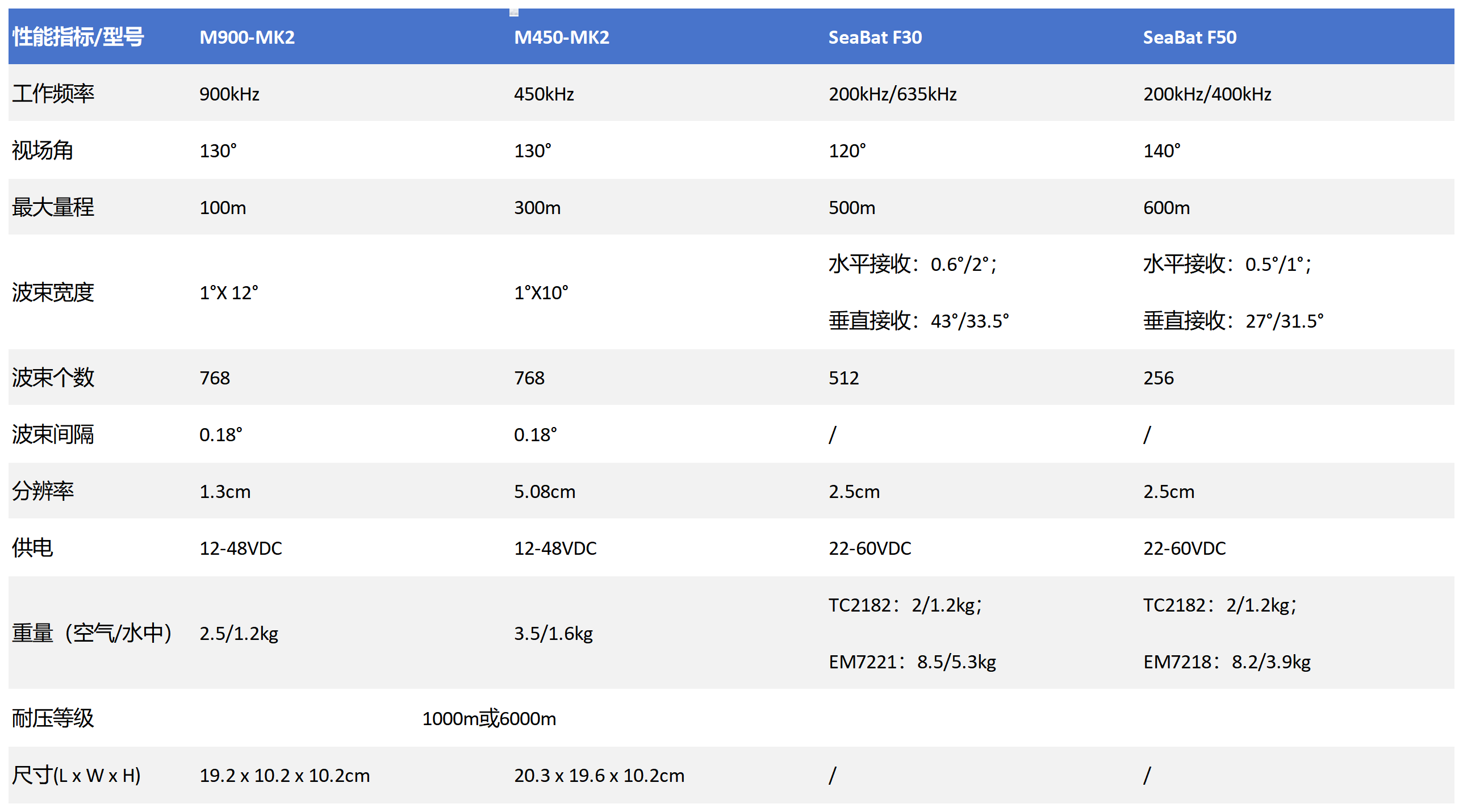Select the SeaBat F50 column header
Image resolution: width=1463 pixels, height=812 pixels.
tap(1189, 37)
